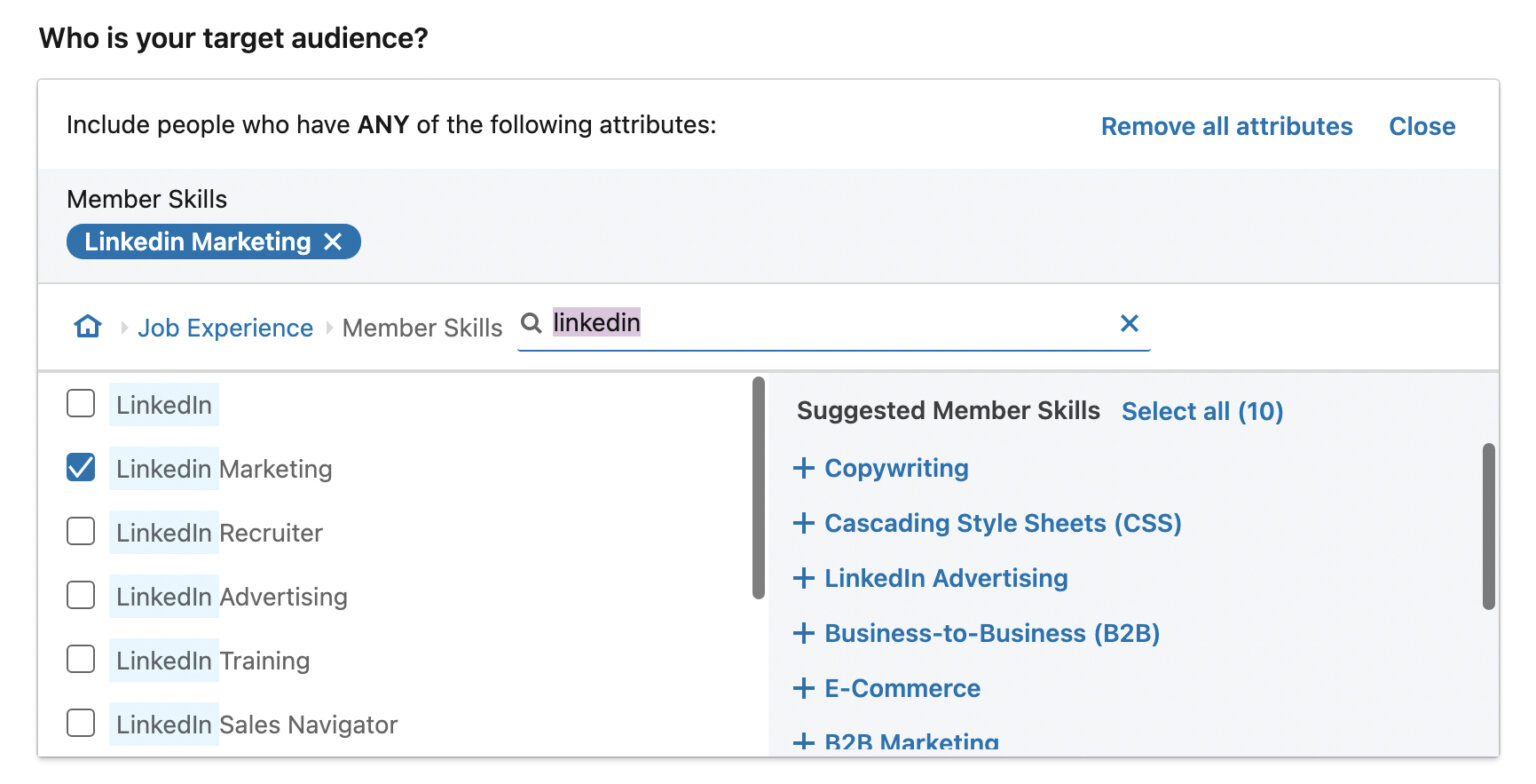This screenshot has height=784, width=1536.
Task: Check the plain LinkedIn skill checkbox
Action: click(x=80, y=403)
